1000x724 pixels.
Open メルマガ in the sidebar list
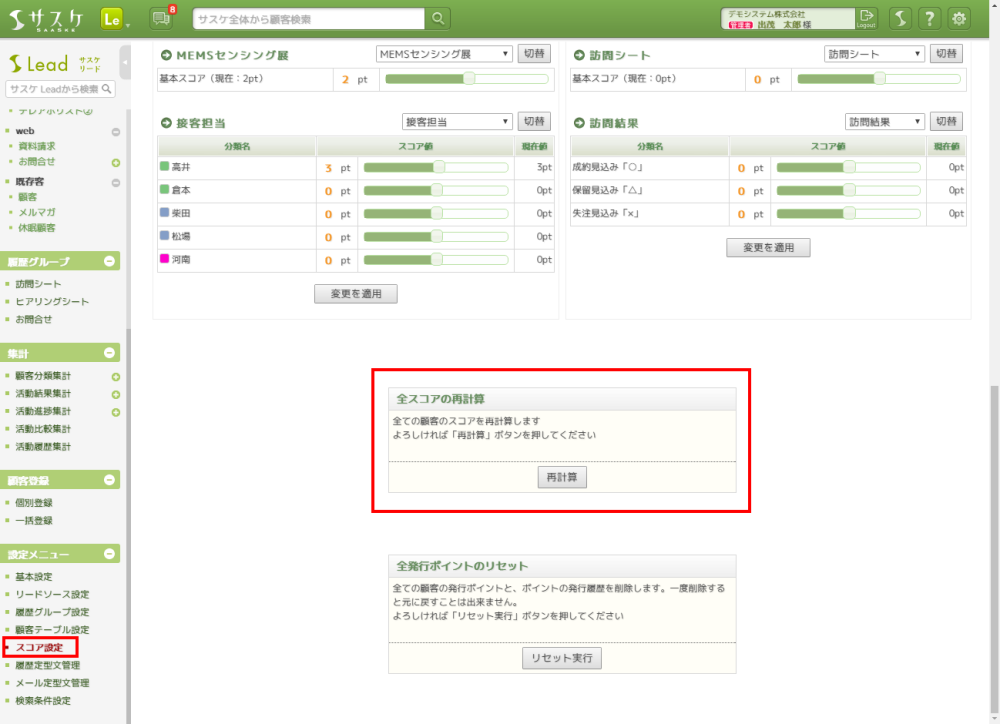point(37,212)
